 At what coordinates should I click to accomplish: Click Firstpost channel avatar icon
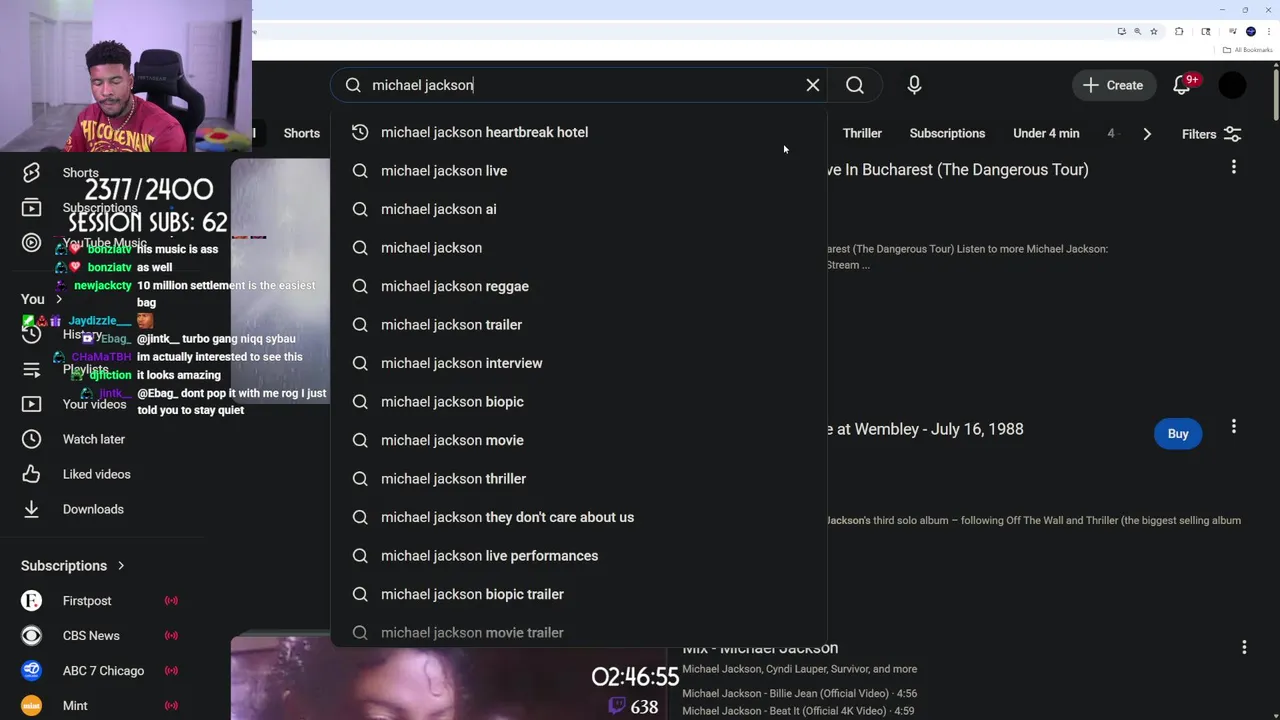click(32, 601)
